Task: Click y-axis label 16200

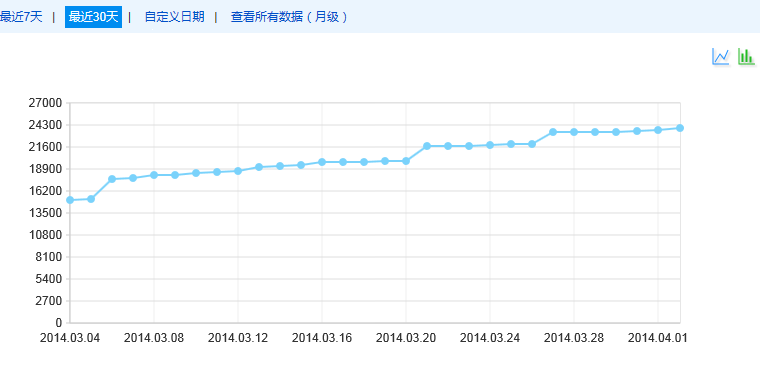Action: tap(46, 191)
